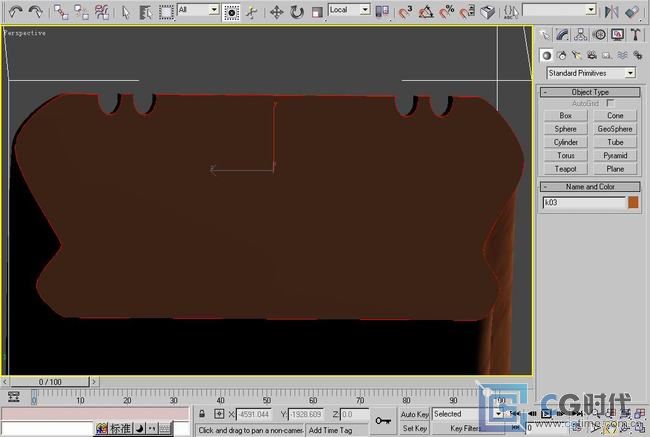
Task: Click the Cylinder primitive button
Action: 565,142
